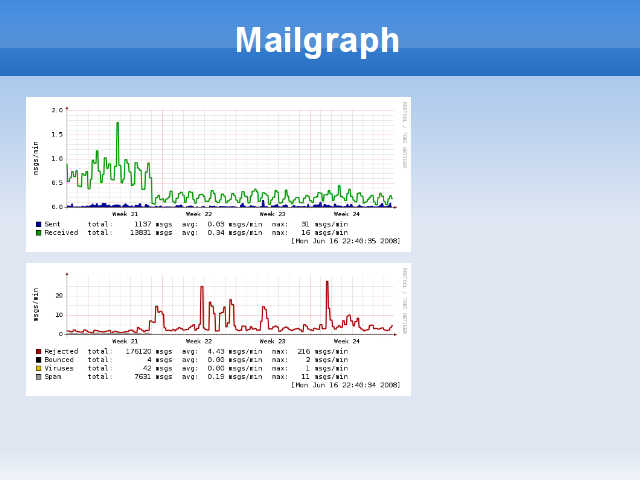The height and width of the screenshot is (480, 640).
Task: Click 'Week 21' label on the top graph
Action: click(125, 214)
